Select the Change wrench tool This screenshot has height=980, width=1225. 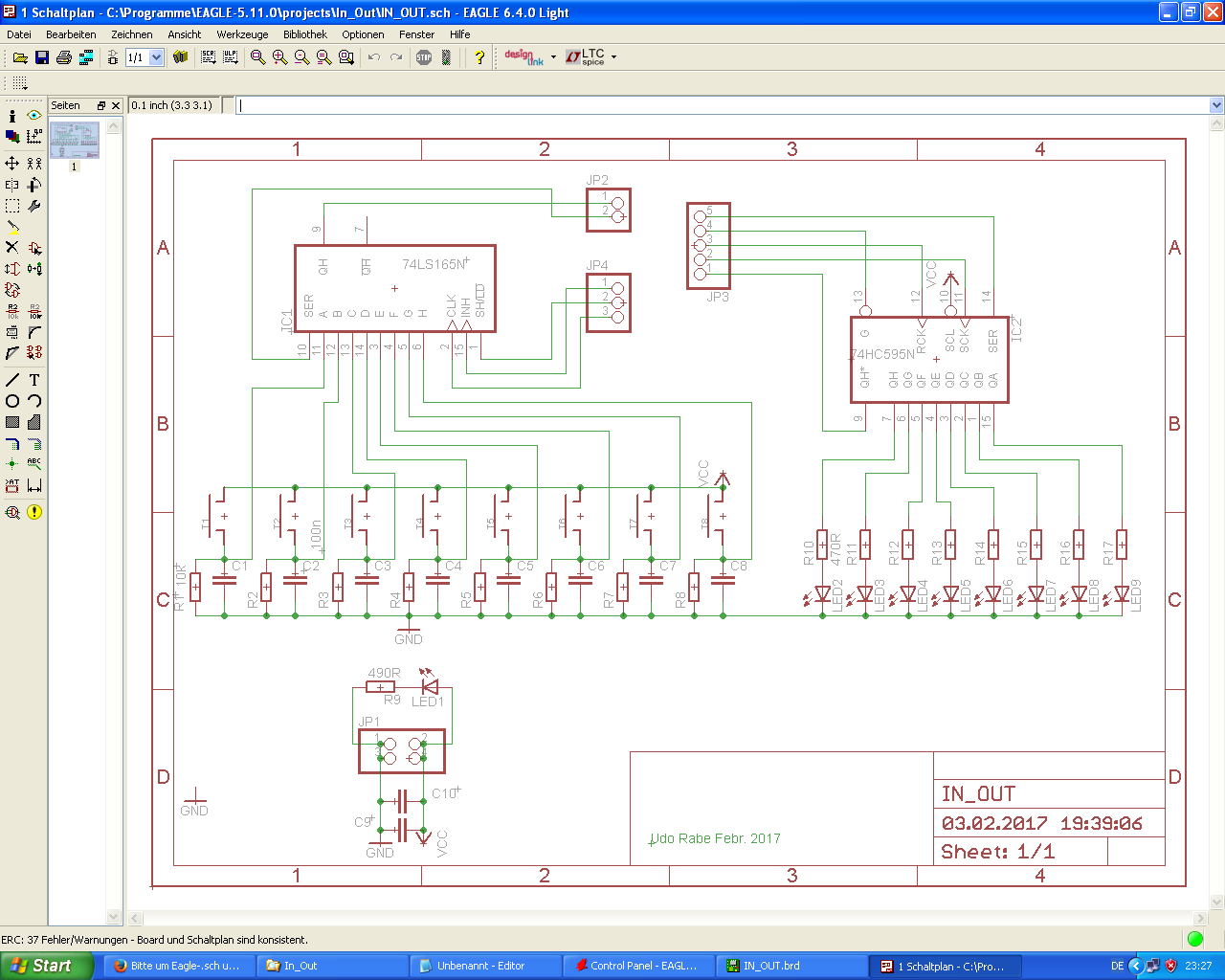pos(34,206)
